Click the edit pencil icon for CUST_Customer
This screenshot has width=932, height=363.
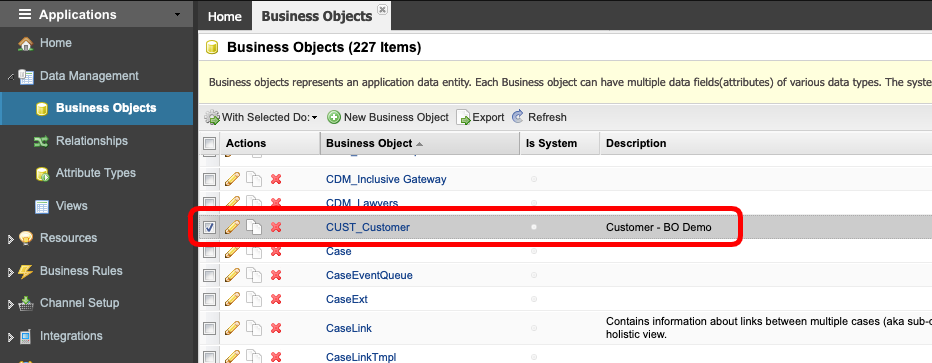(232, 227)
